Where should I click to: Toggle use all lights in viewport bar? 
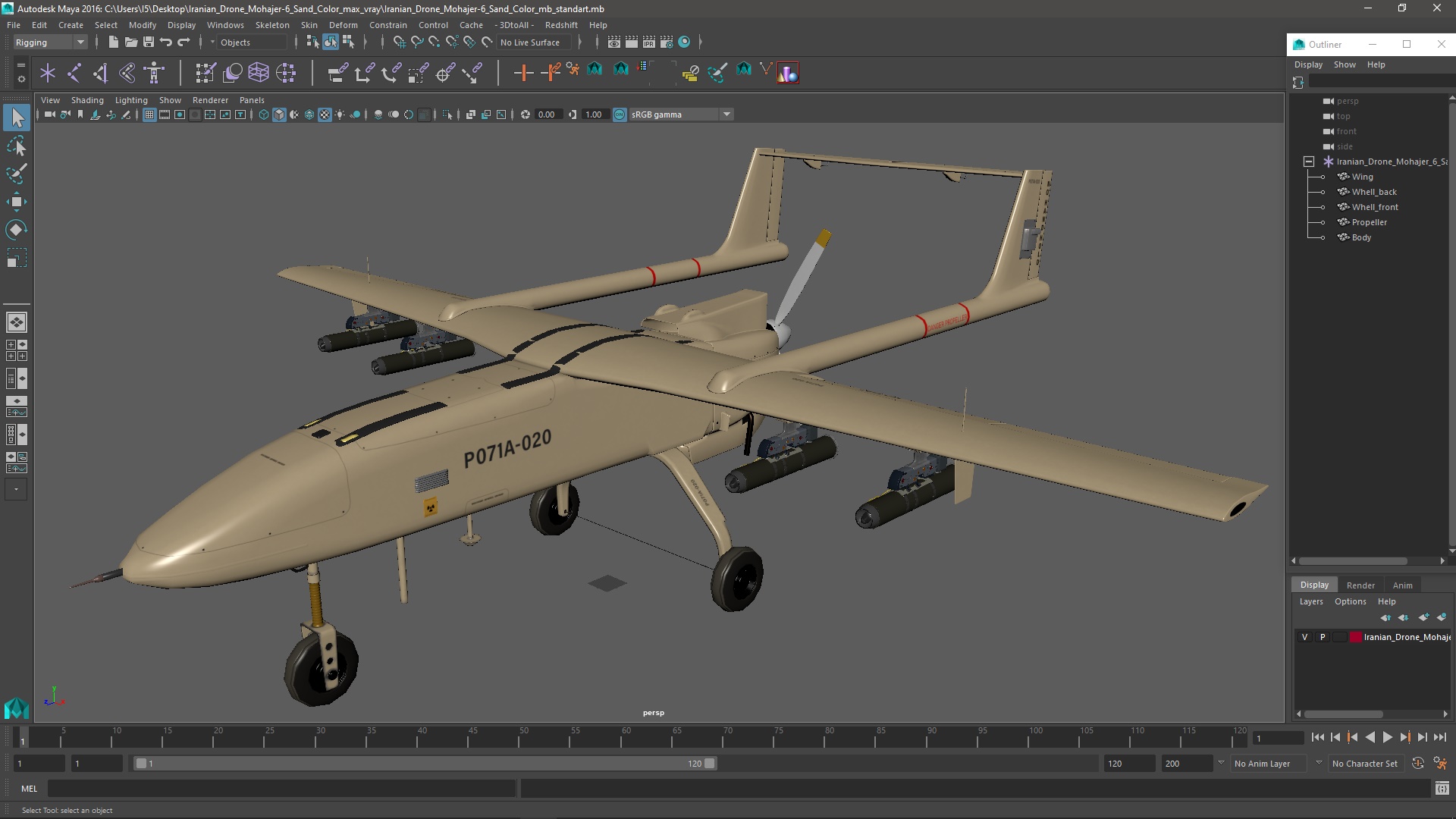click(x=340, y=115)
